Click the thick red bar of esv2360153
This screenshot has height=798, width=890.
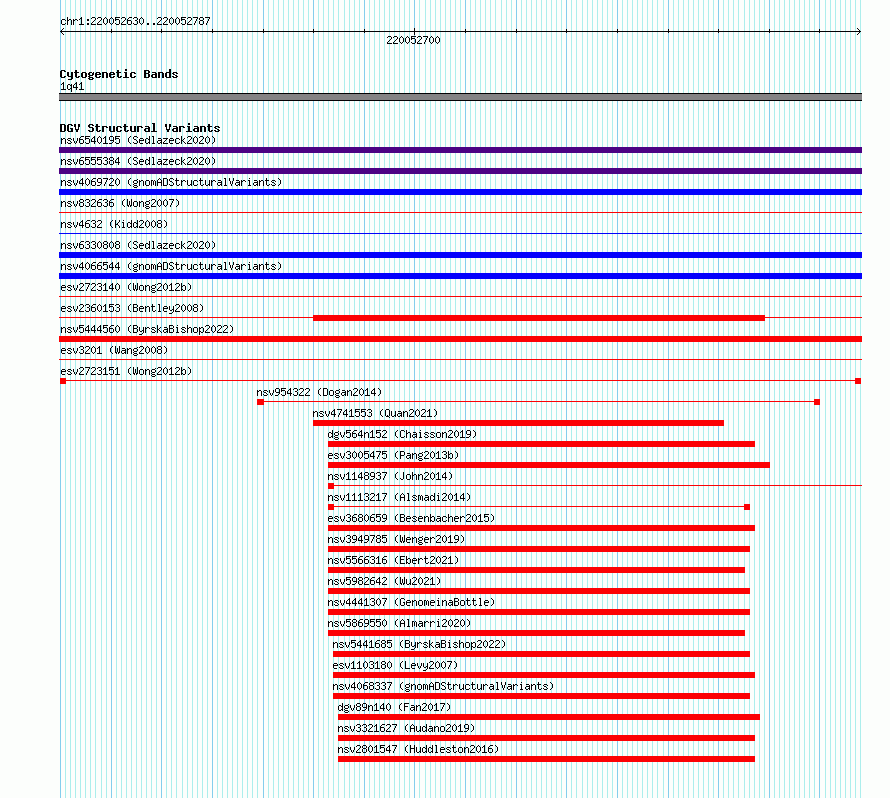coord(539,318)
